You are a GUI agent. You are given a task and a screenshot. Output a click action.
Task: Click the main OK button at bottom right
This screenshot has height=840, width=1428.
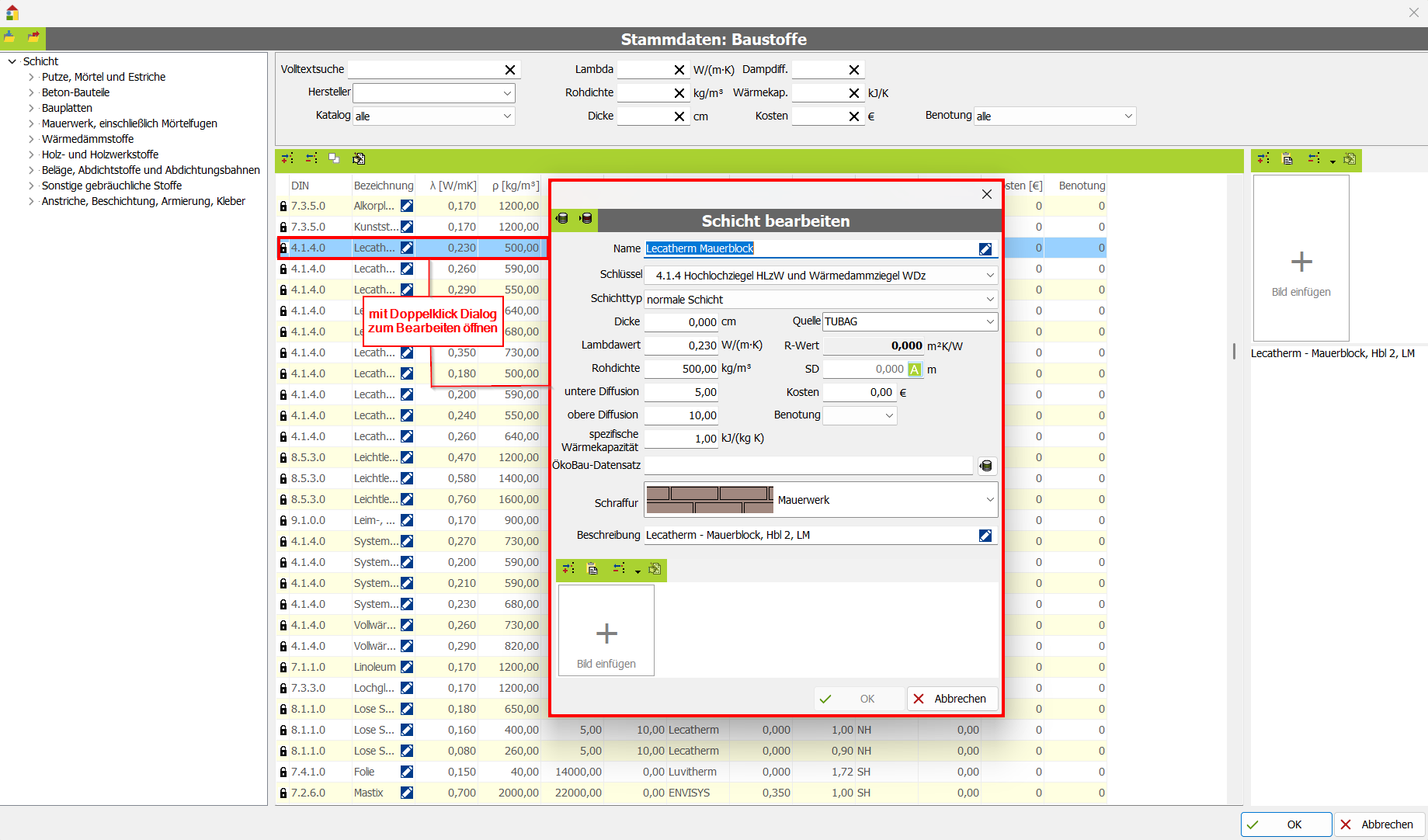(1286, 824)
